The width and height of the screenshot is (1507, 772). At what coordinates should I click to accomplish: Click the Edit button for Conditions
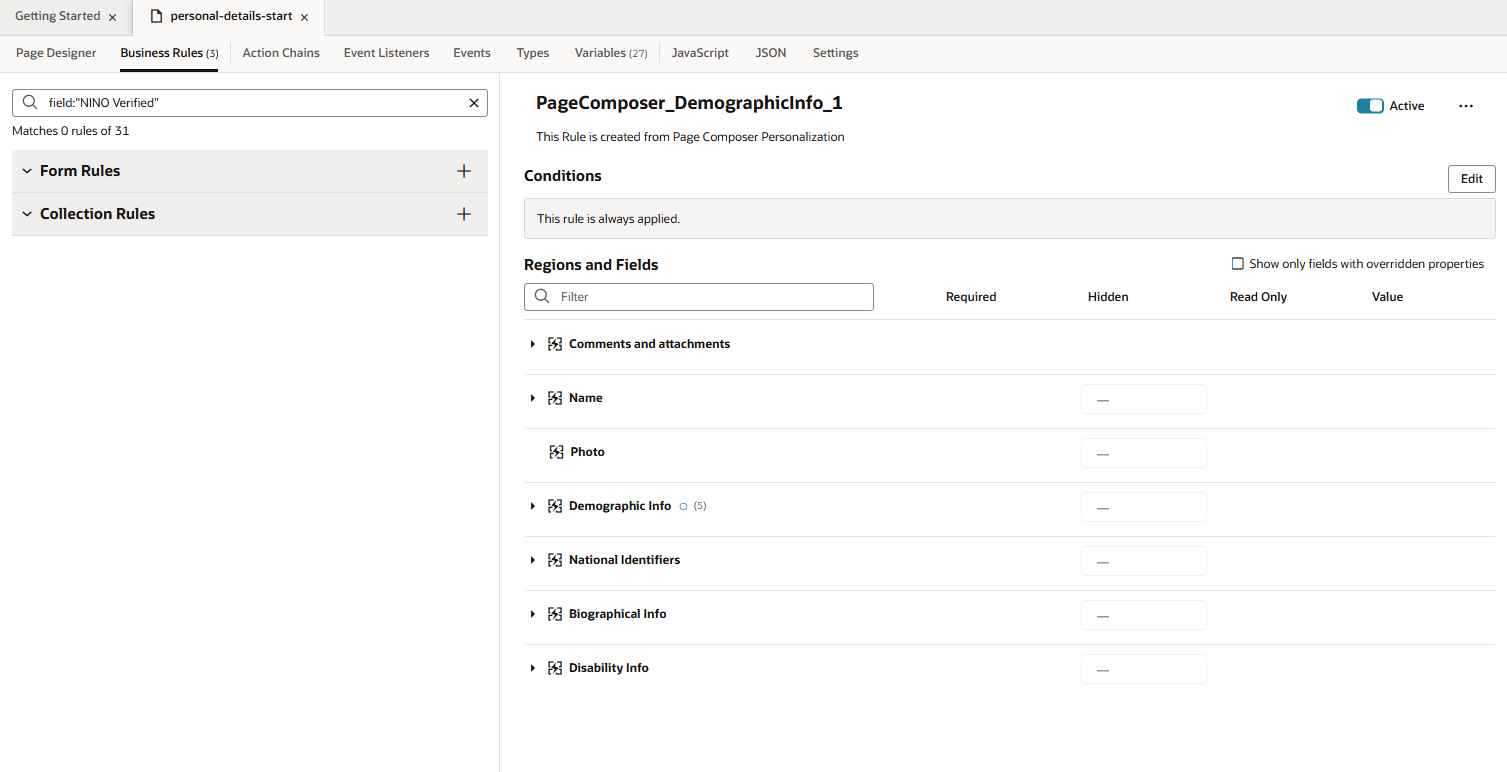pos(1471,178)
